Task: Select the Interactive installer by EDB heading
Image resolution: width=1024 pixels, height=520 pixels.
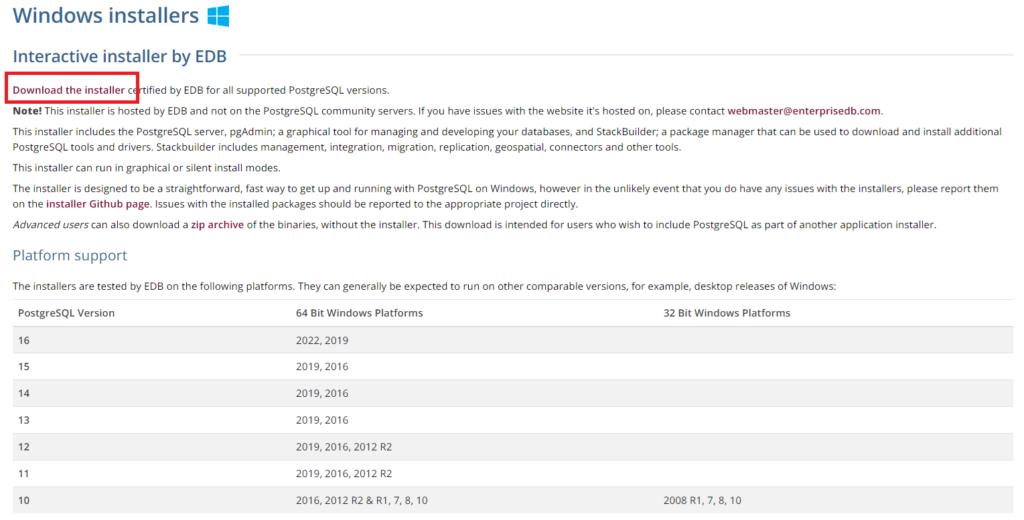Action: (120, 56)
